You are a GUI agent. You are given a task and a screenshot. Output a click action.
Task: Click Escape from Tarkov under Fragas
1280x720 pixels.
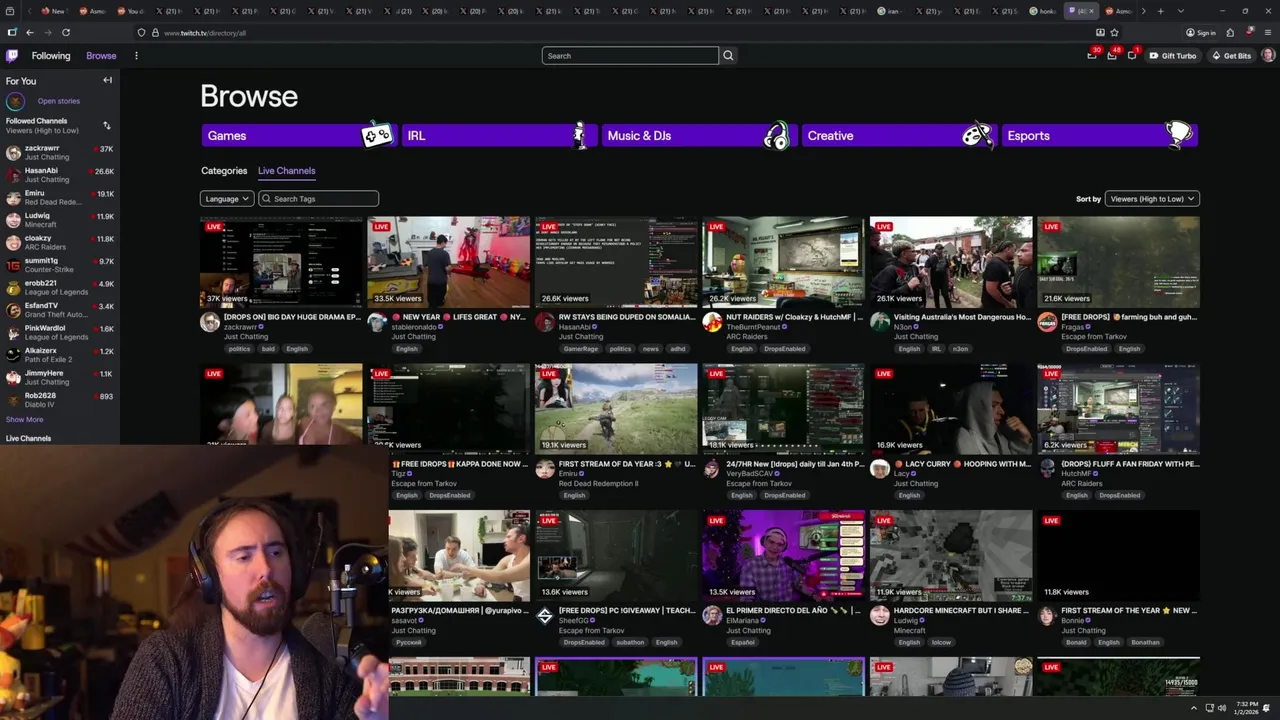1093,337
